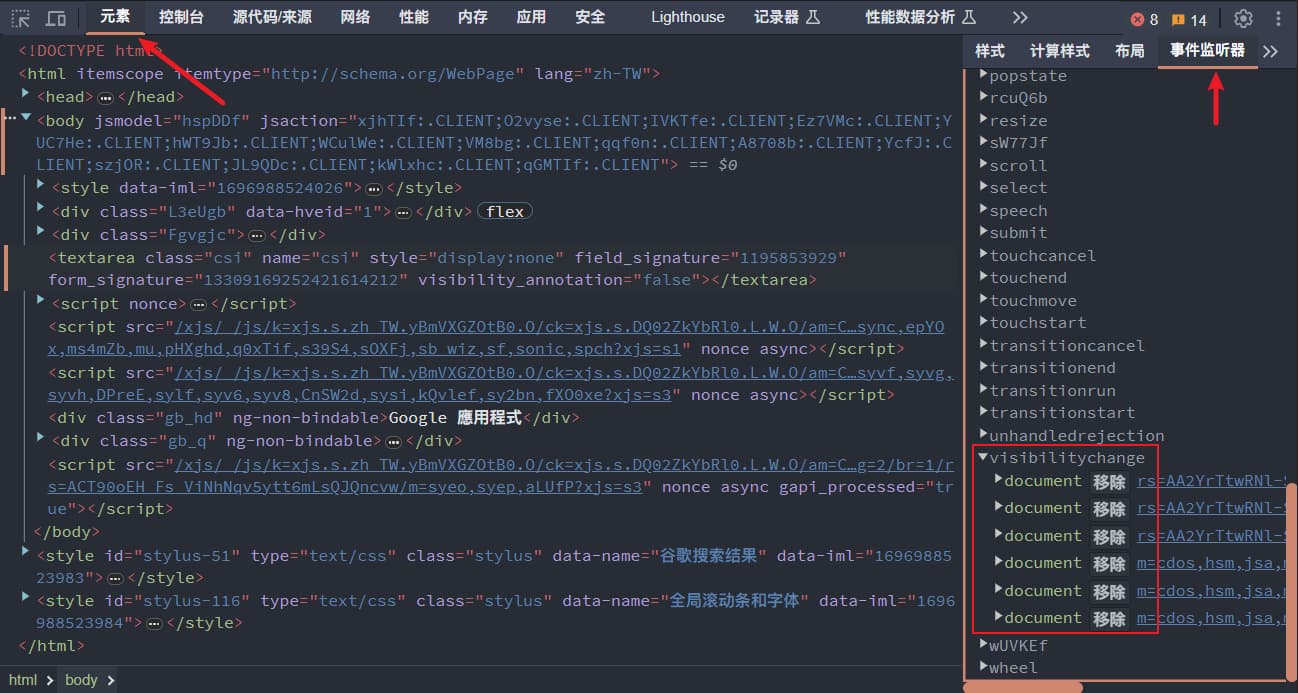Show more main tabs chevron
Screen dimensions: 1298x693
[1019, 18]
